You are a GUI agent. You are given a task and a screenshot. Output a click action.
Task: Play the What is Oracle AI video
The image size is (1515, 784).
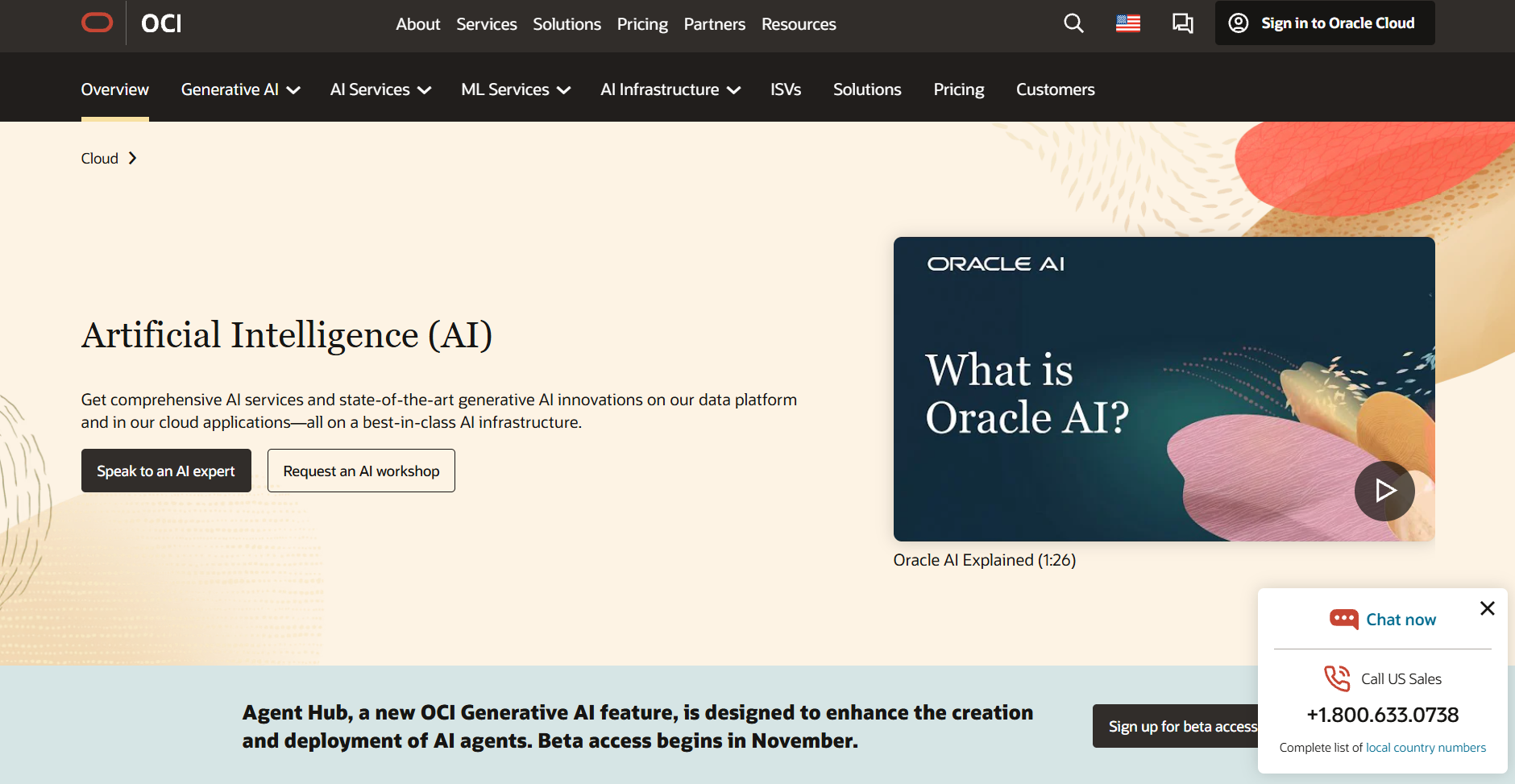[1384, 491]
